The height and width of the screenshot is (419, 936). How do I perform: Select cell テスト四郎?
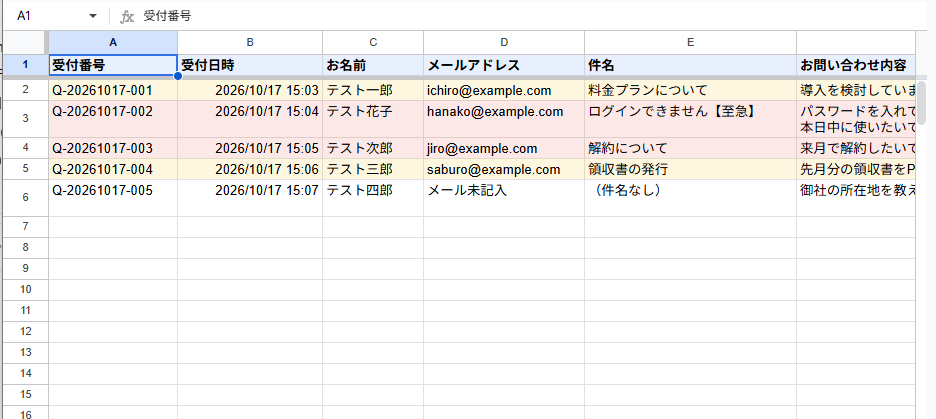(x=373, y=198)
